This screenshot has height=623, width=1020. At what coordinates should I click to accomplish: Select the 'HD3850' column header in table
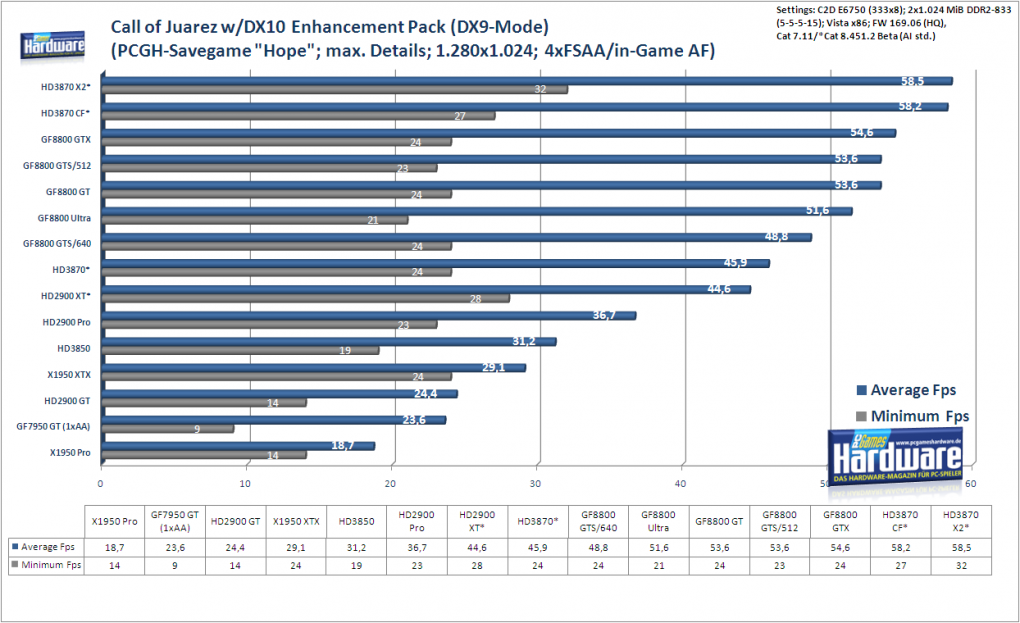(356, 522)
